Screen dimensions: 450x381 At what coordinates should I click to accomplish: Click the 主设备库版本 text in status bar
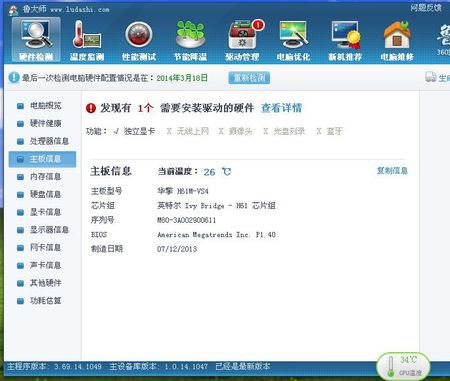click(x=159, y=366)
